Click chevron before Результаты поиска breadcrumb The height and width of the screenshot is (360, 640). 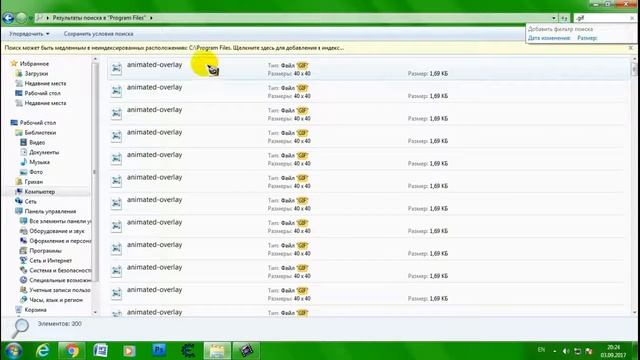48,18
